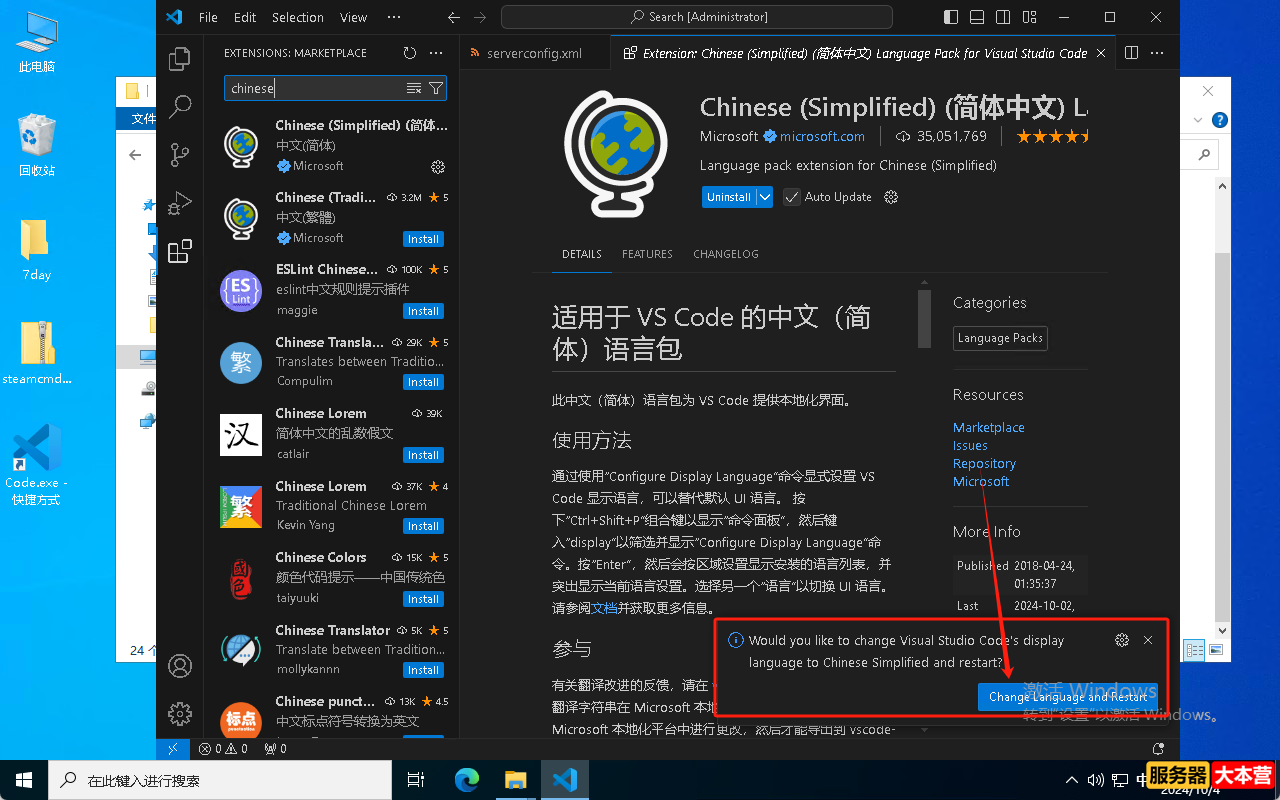1280x800 pixels.
Task: Split the editor to the right
Action: tap(1131, 53)
